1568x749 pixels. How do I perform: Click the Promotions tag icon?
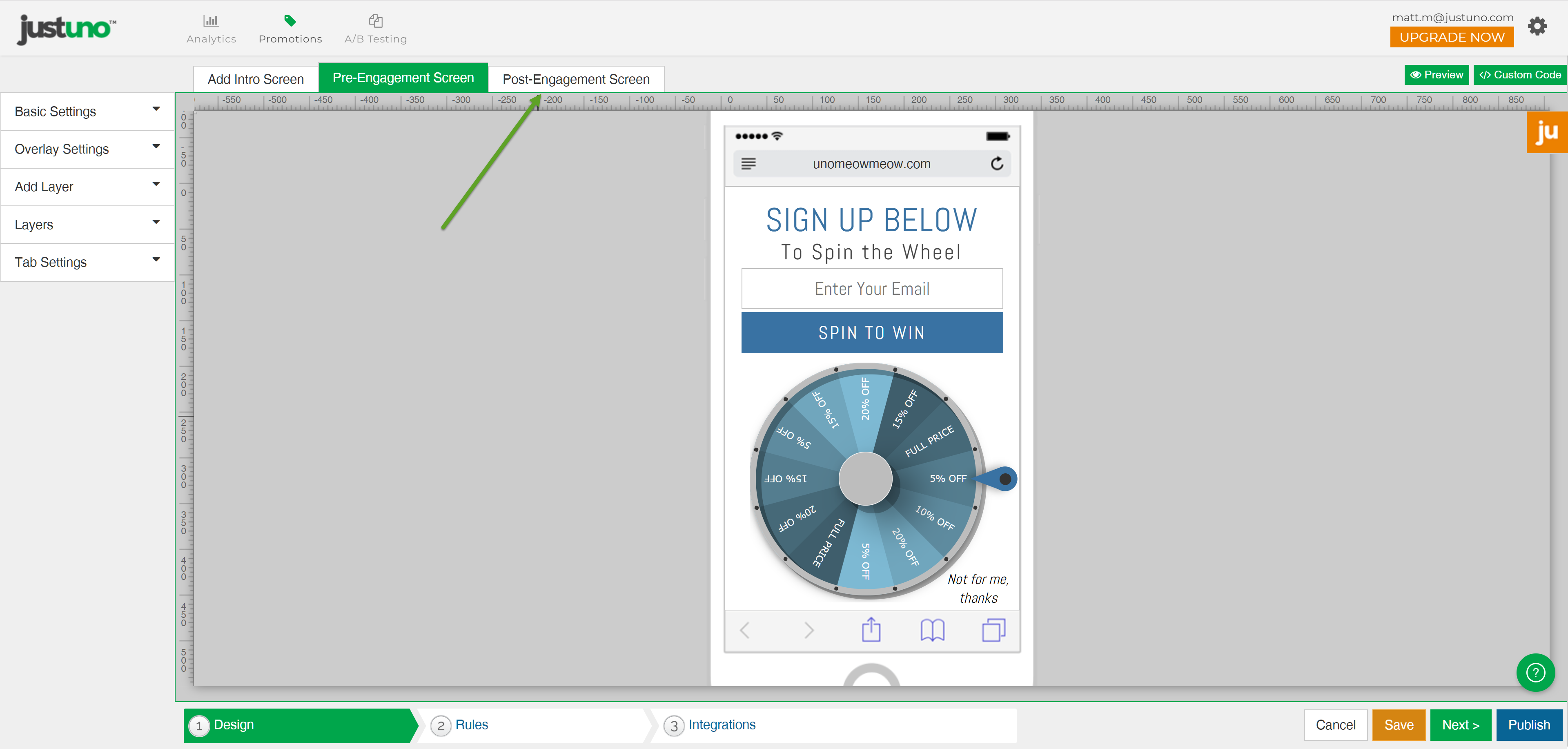(x=290, y=21)
